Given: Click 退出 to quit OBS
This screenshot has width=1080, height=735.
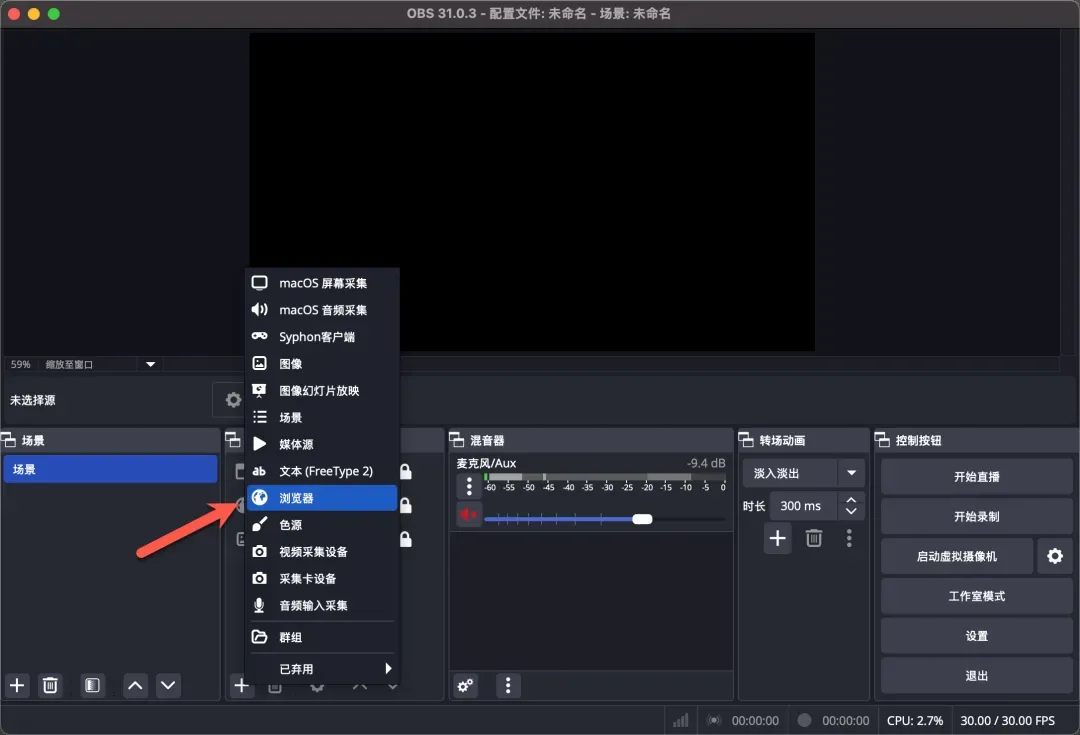Looking at the screenshot, I should [x=977, y=676].
